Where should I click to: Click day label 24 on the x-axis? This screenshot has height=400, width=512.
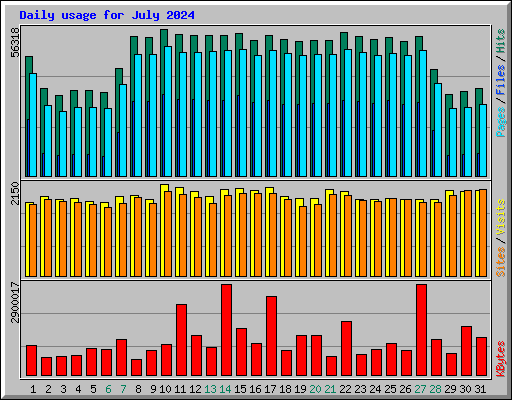[375, 389]
